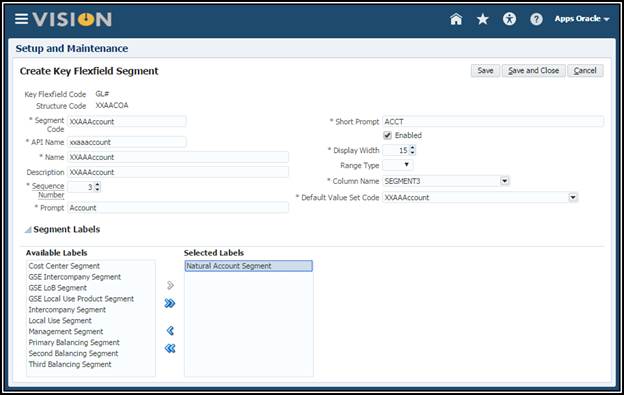Open the Apps Oracle user menu
Viewport: 624px width, 395px height.
coord(582,19)
